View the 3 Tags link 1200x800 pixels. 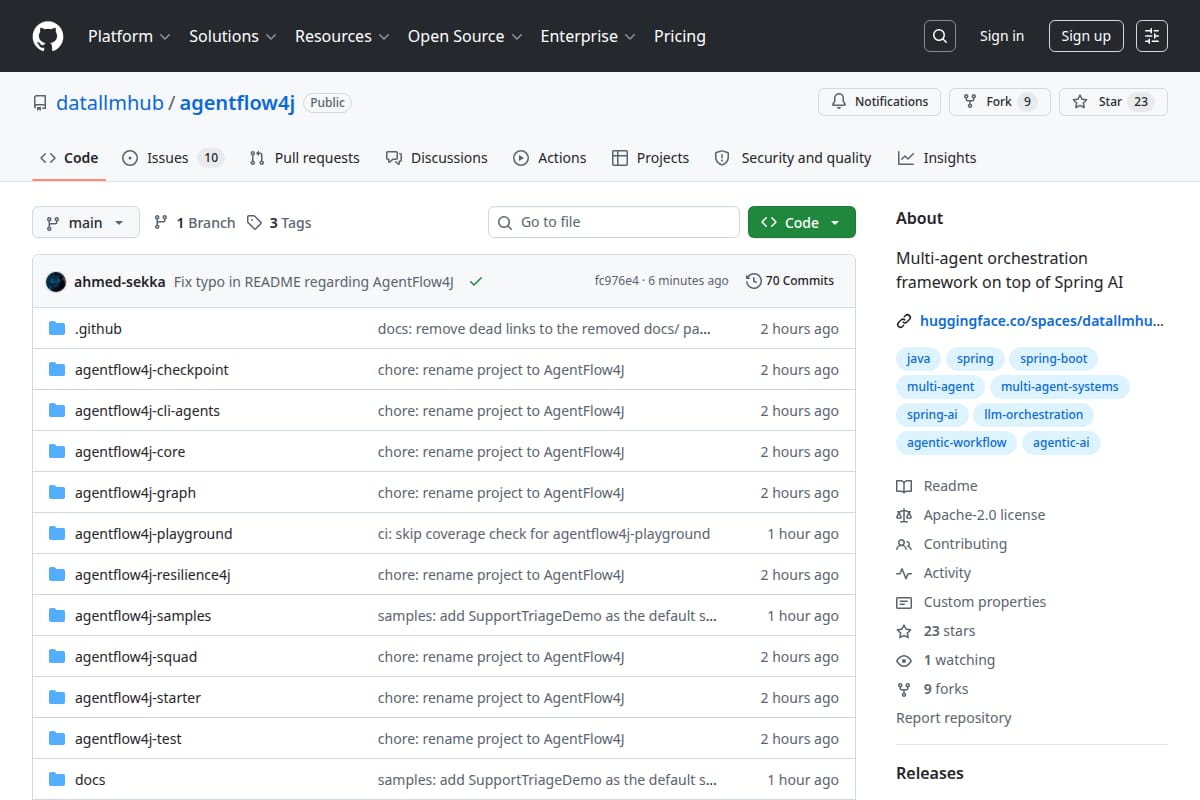[279, 223]
